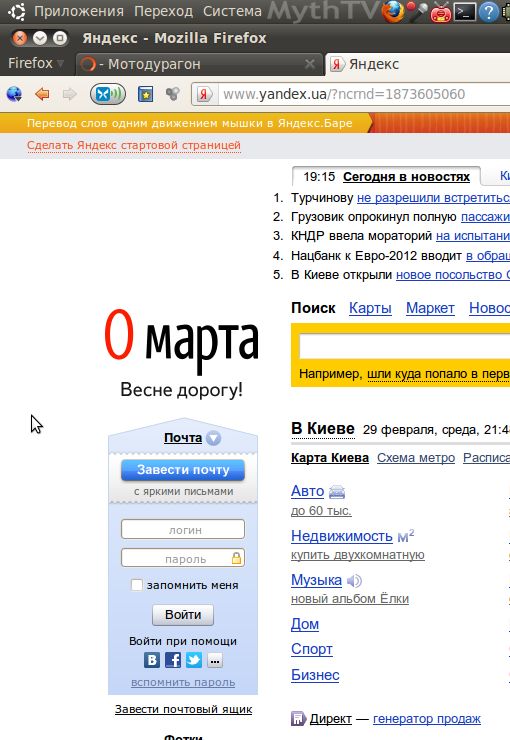Open the до 60 тыс. link
This screenshot has width=510, height=740.
[x=321, y=511]
